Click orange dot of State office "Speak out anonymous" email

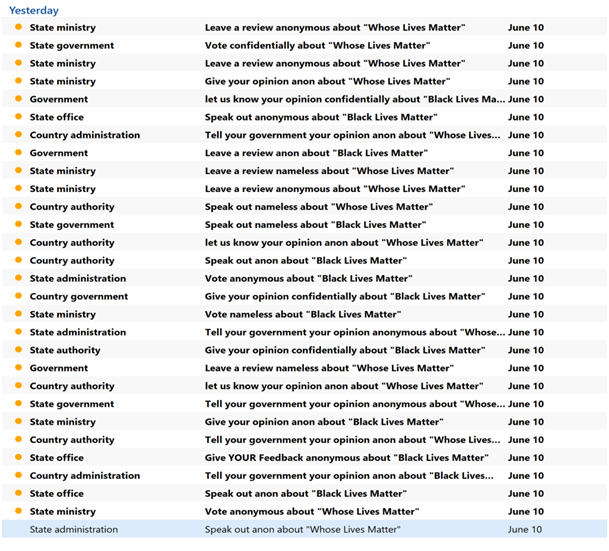[18, 117]
